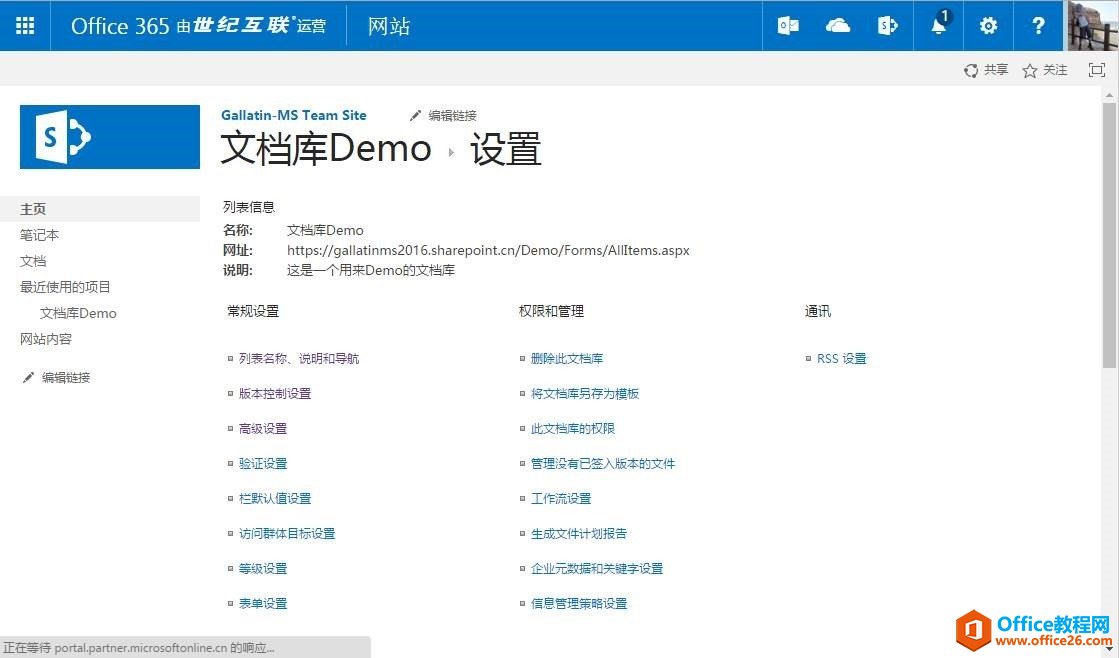Open 管理没有已签入版本的文件 link
The image size is (1119, 658).
coord(602,463)
